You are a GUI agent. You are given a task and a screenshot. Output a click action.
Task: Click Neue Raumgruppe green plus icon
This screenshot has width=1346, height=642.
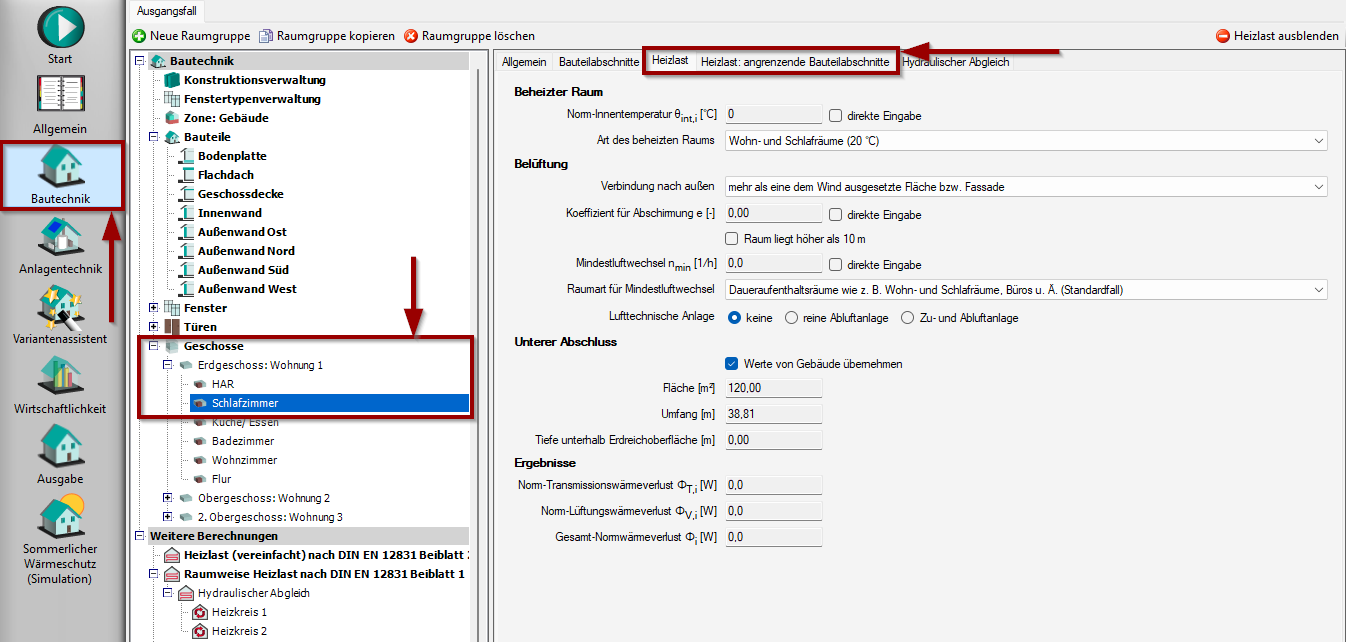(x=139, y=36)
